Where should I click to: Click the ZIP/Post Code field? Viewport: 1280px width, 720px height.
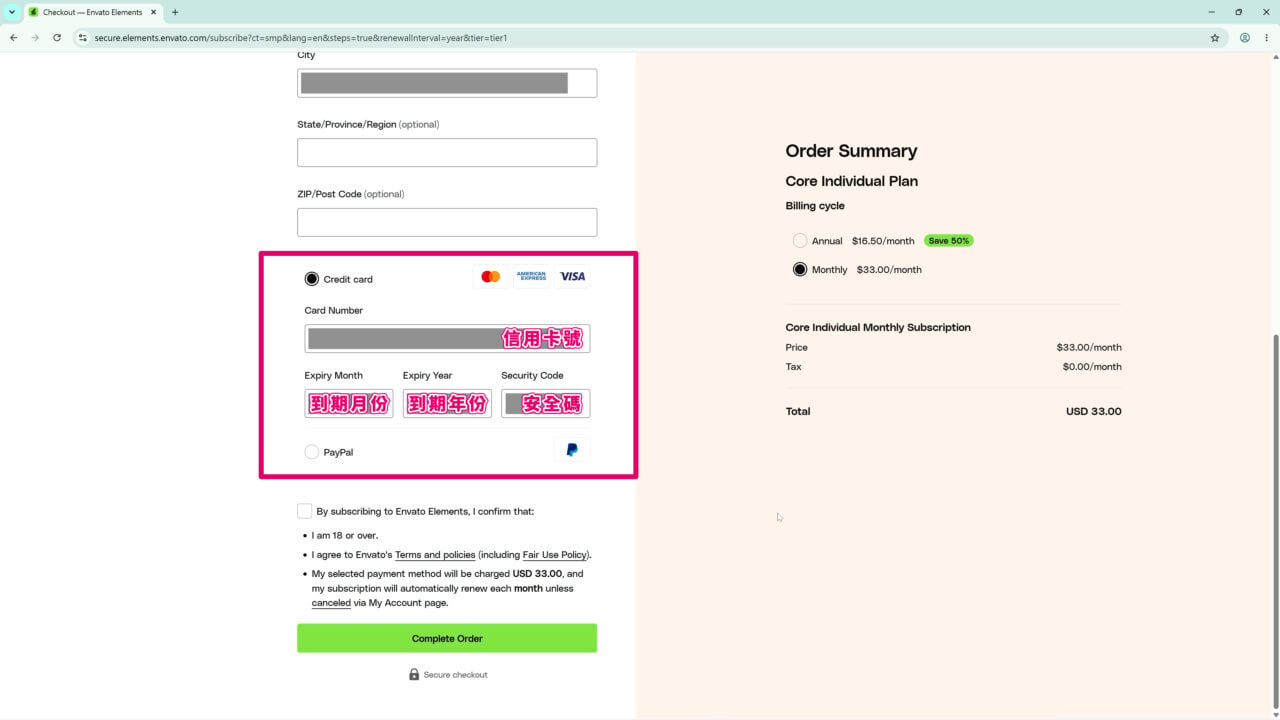click(x=447, y=222)
